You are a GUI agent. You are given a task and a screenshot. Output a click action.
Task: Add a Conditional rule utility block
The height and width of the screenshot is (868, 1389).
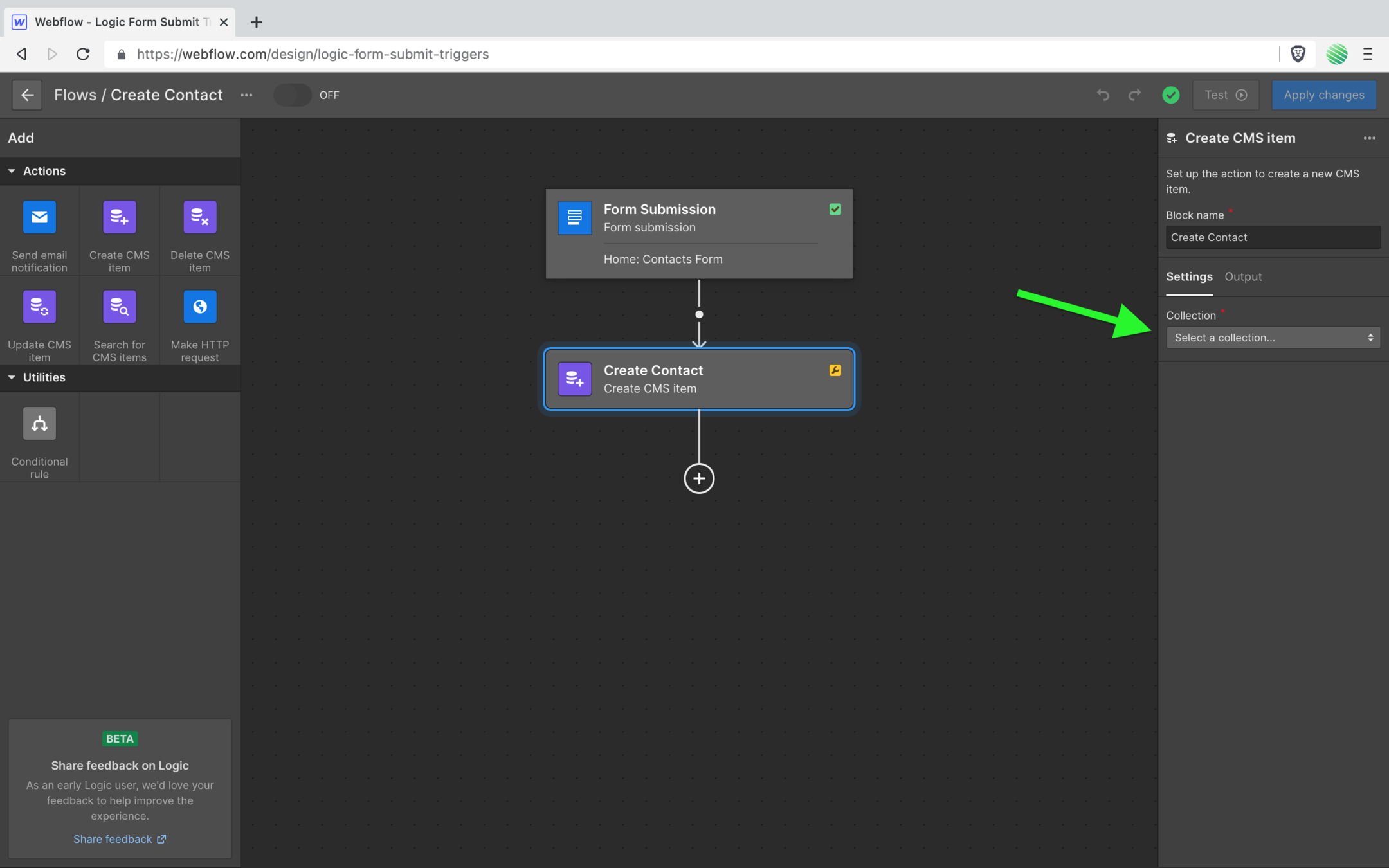point(39,424)
